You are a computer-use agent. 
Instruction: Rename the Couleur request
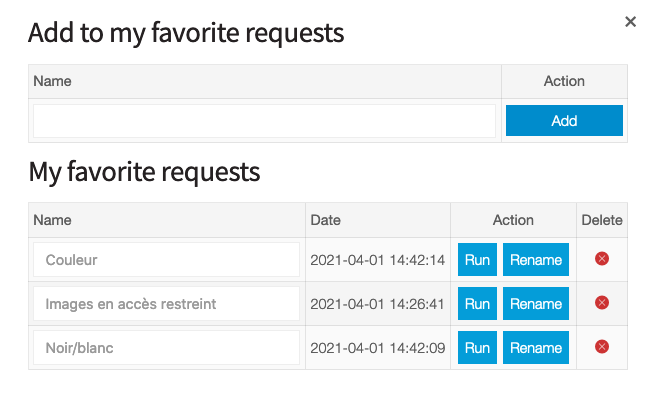pyautogui.click(x=535, y=260)
